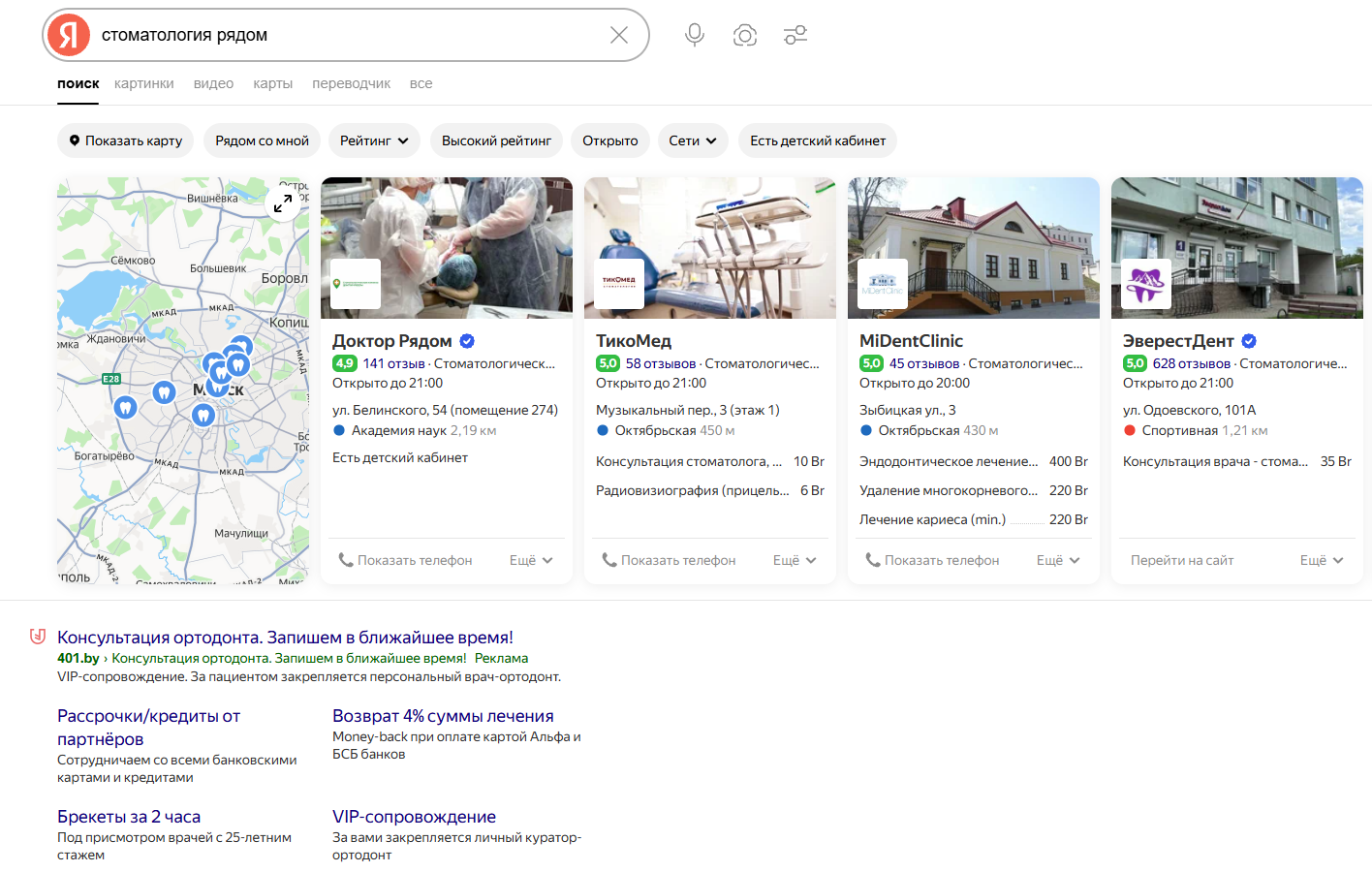Switch to the переводчик tab
1372x872 pixels.
[352, 83]
